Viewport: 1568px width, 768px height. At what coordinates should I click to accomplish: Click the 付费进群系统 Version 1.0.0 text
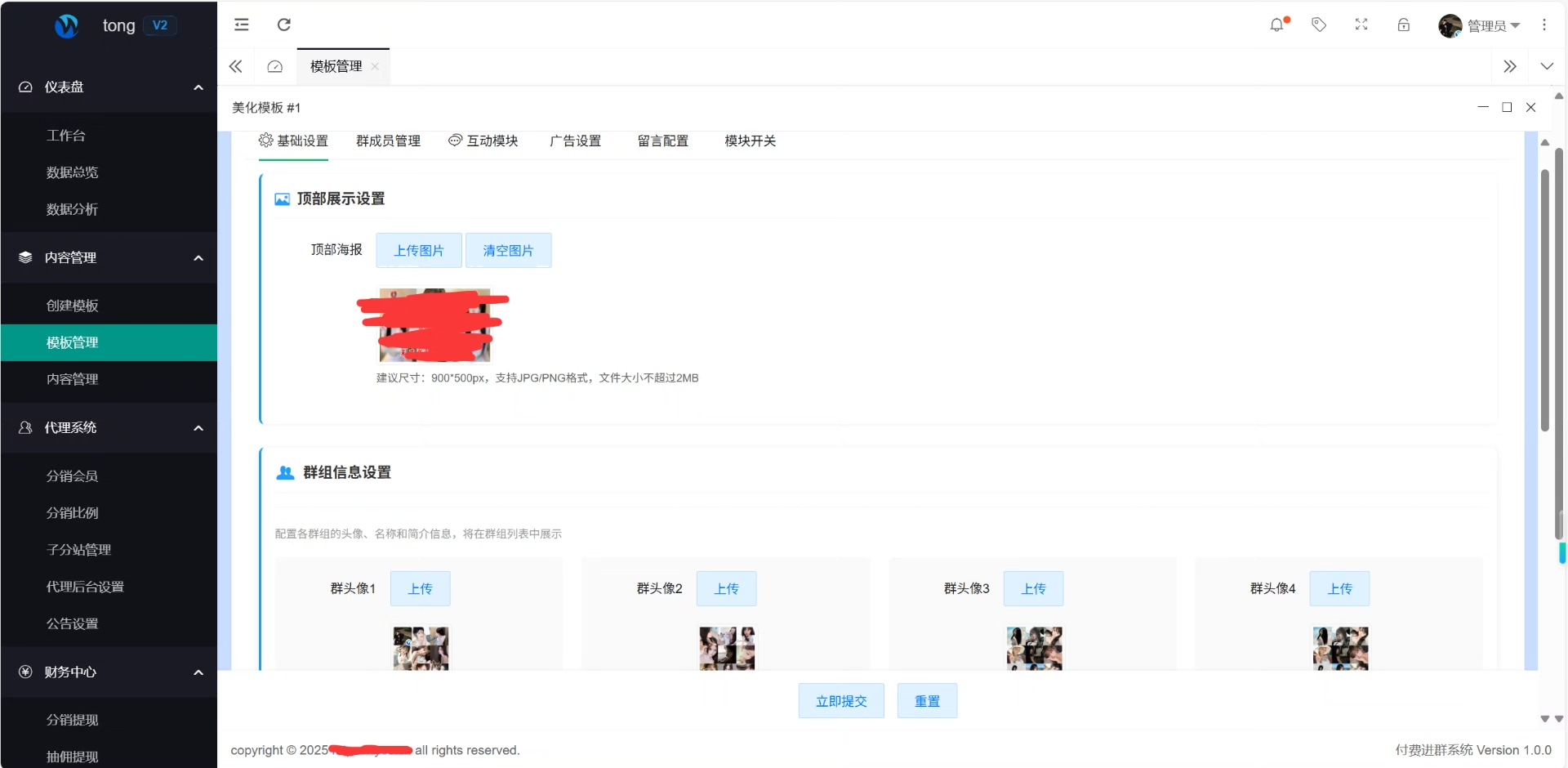point(1473,750)
